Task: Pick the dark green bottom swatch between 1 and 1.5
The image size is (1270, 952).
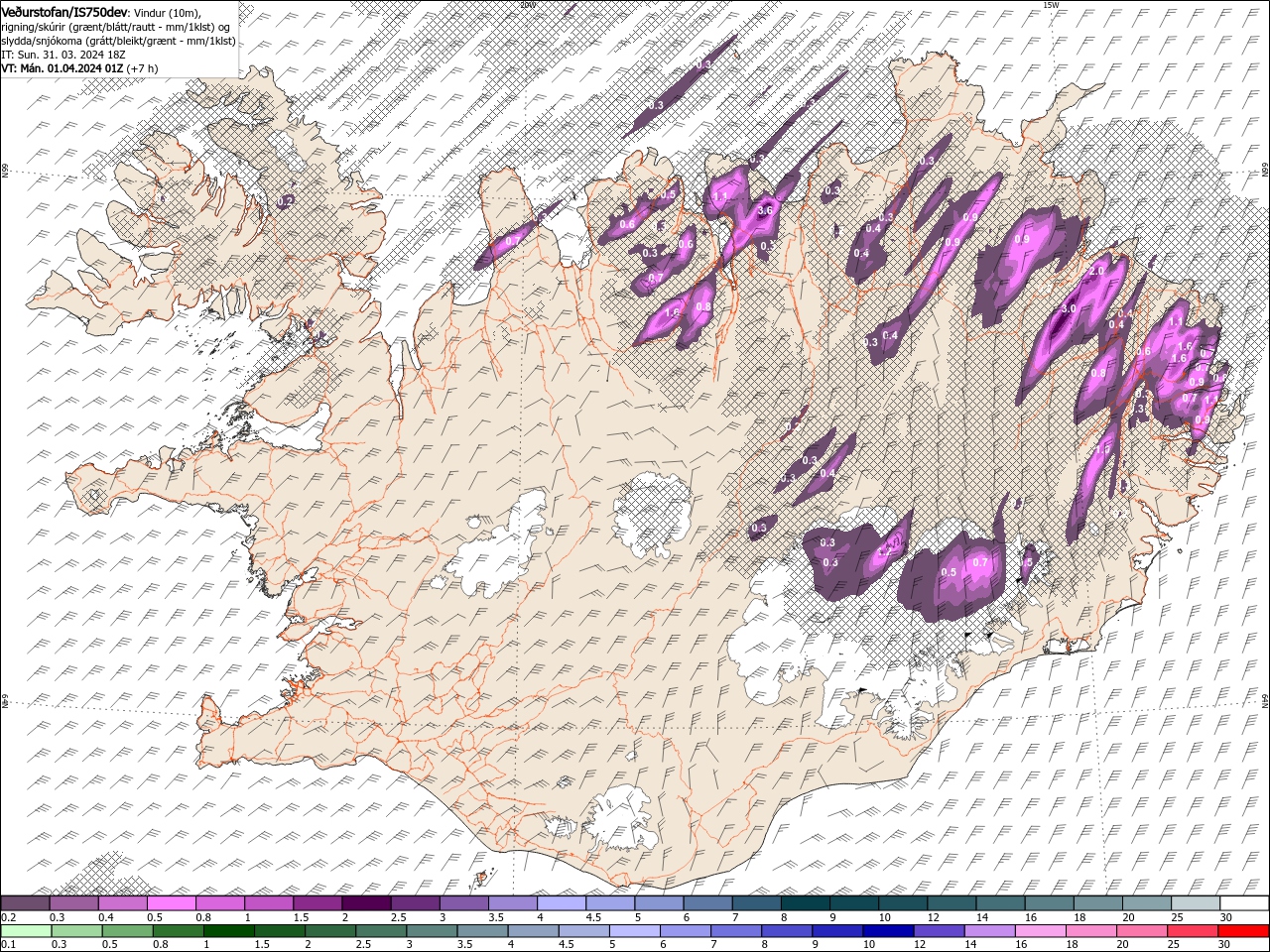Action: pos(229,931)
